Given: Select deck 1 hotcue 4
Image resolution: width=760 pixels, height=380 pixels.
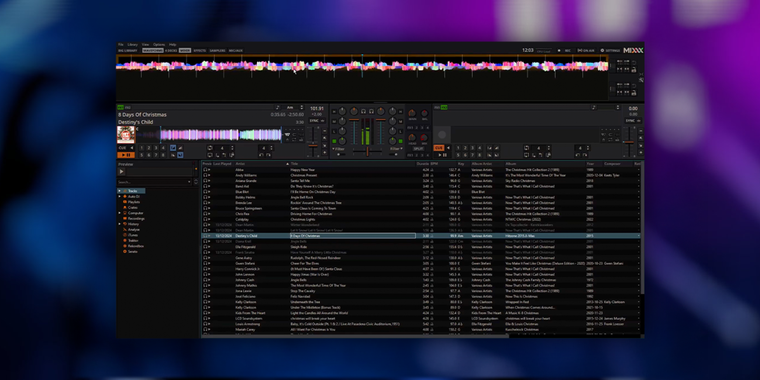Looking at the screenshot, I should pos(163,148).
